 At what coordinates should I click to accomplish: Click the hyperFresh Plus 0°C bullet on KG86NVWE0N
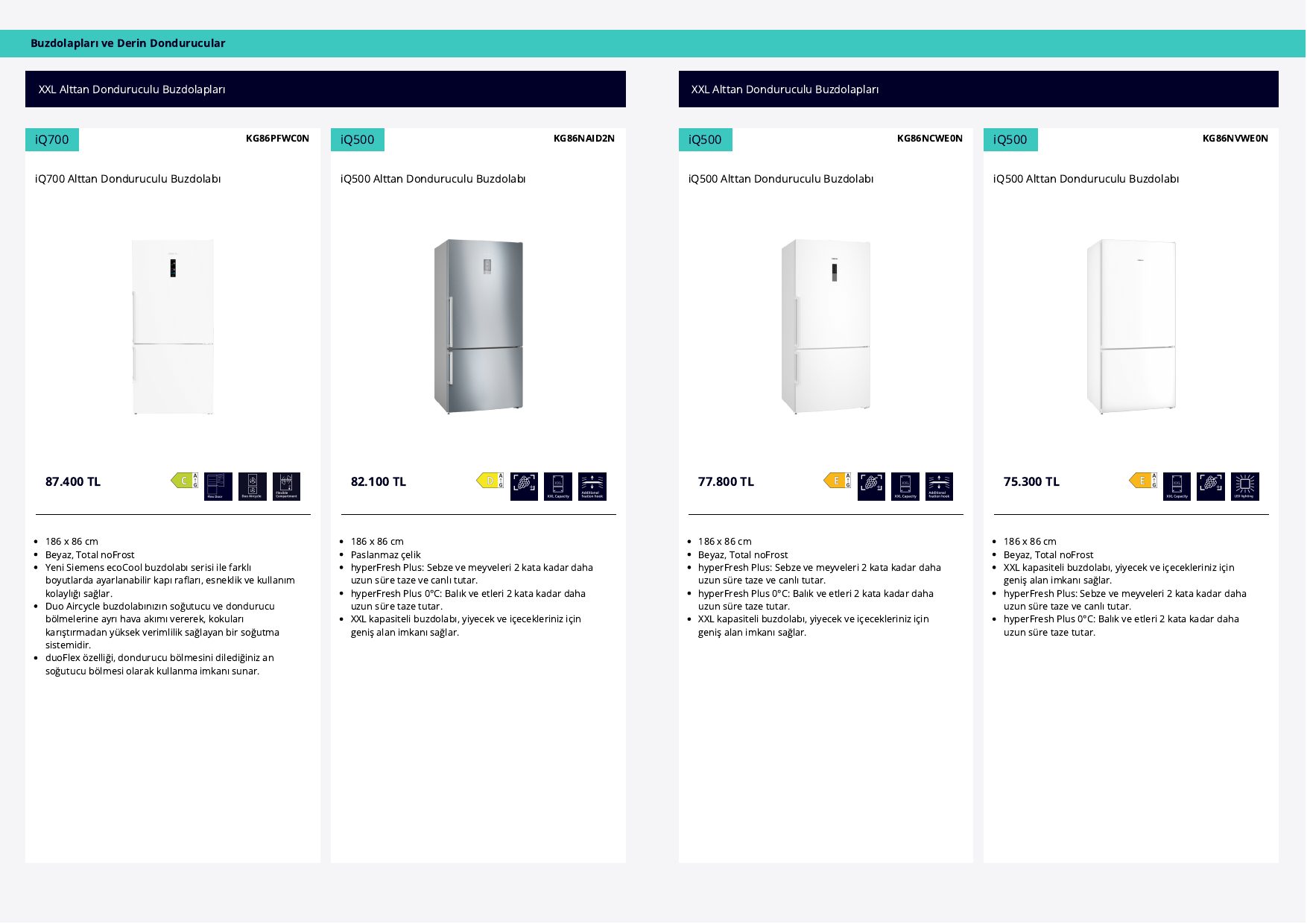click(1121, 626)
